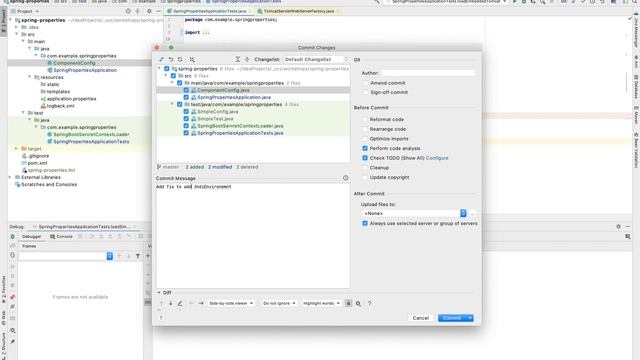Viewport: 640px width, 360px height.
Task: Open the Side-by-side viewer dropdown
Action: [x=231, y=303]
